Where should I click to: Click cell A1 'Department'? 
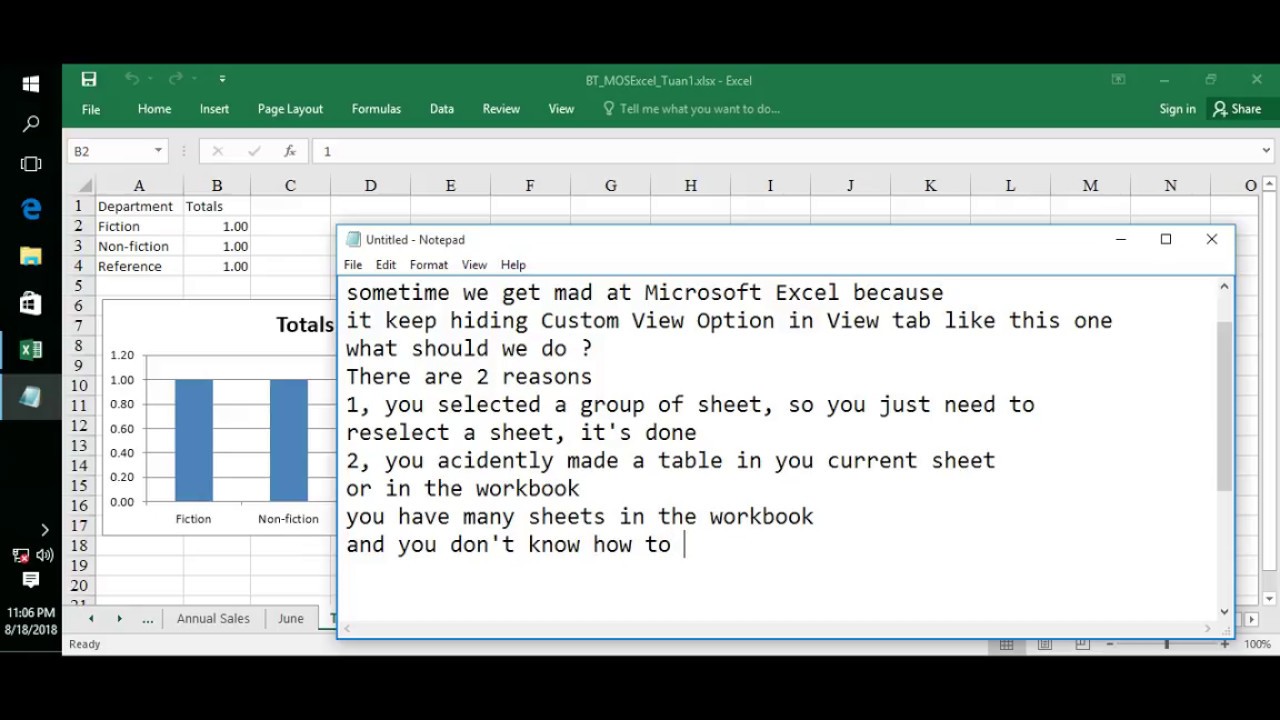tap(139, 206)
